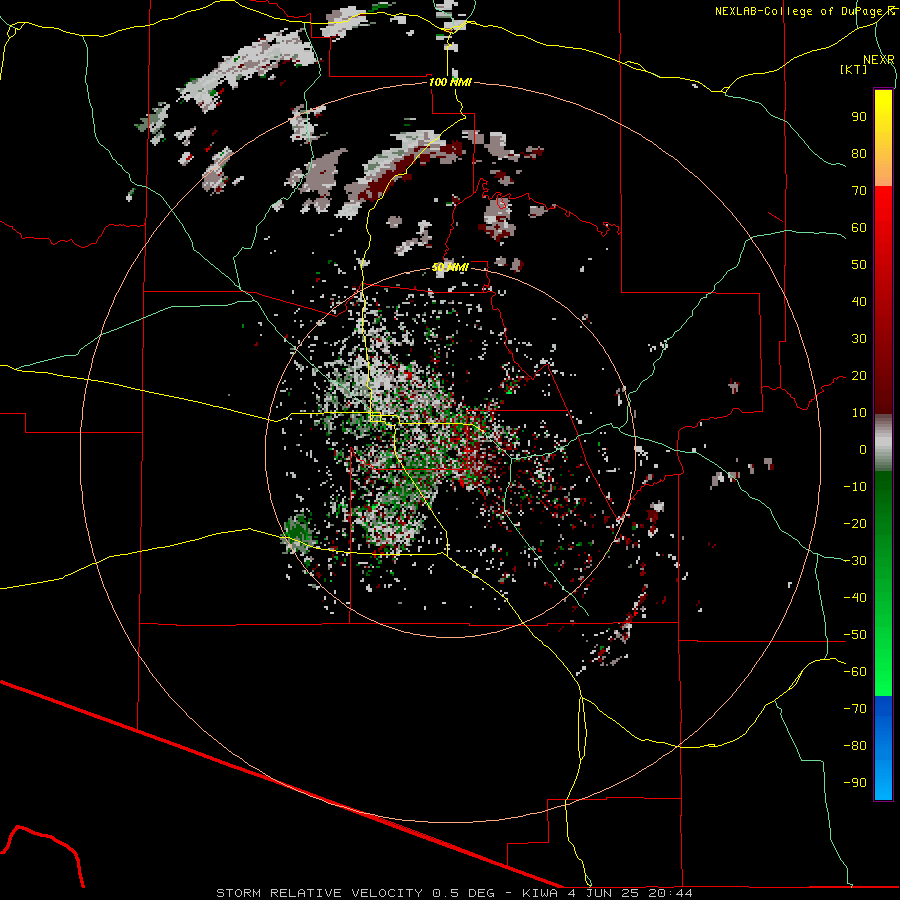Select the -40 value on the velocity scale
Viewport: 900px width, 900px height.
pos(855,598)
